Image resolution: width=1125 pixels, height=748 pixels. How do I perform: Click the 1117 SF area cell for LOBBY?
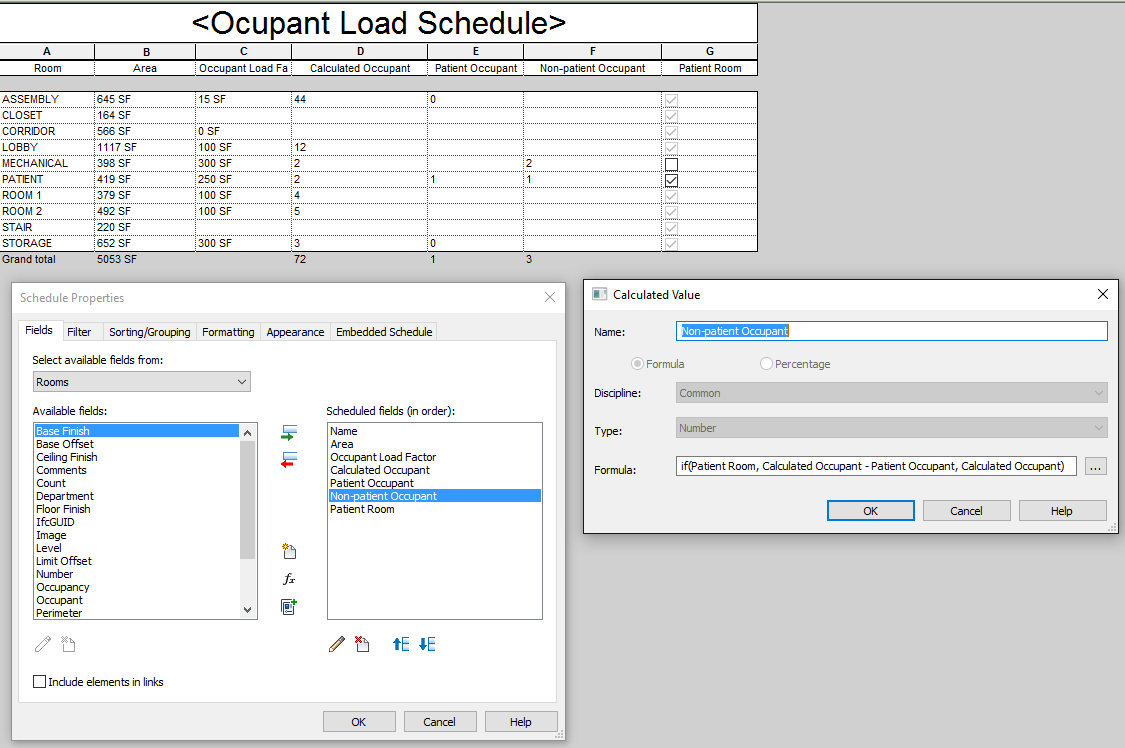point(144,147)
